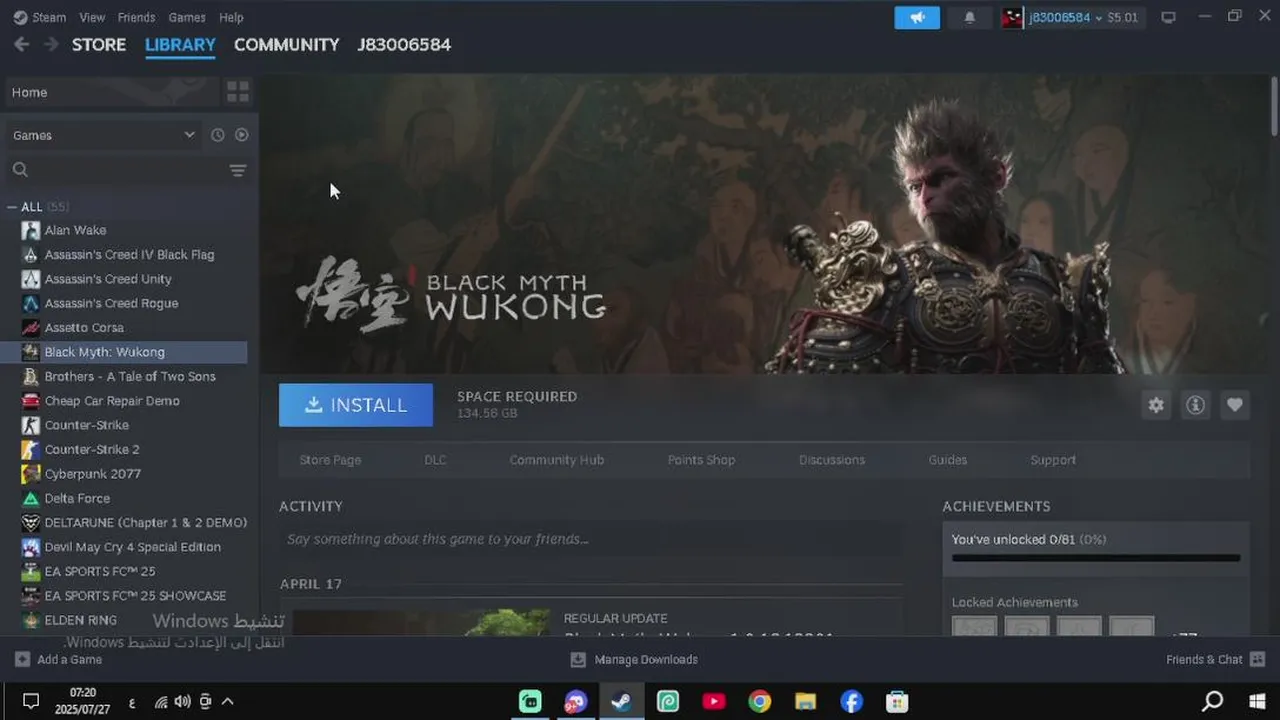Show hidden system tray icons

pos(227,701)
